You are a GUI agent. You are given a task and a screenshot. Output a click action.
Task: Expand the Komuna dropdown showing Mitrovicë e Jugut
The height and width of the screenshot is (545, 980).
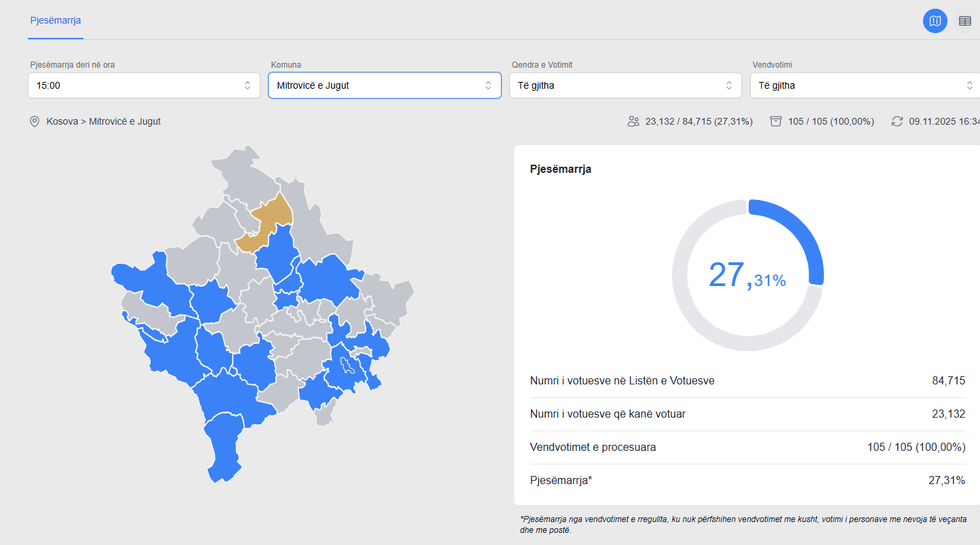tap(384, 86)
